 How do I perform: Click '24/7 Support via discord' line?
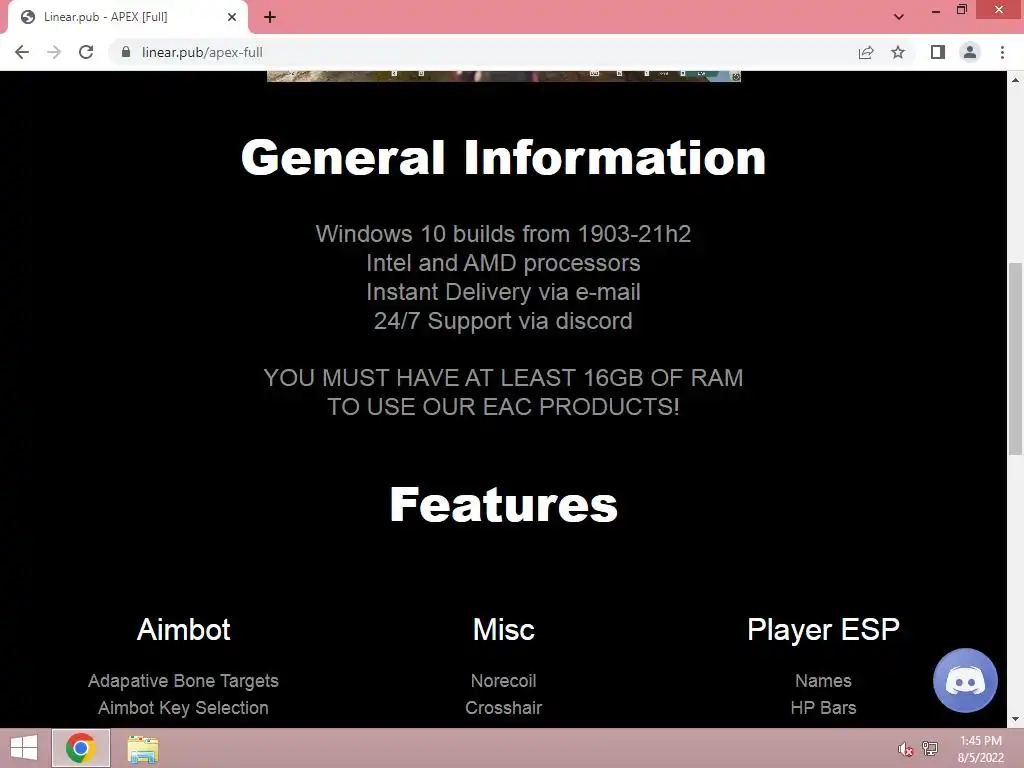click(504, 321)
